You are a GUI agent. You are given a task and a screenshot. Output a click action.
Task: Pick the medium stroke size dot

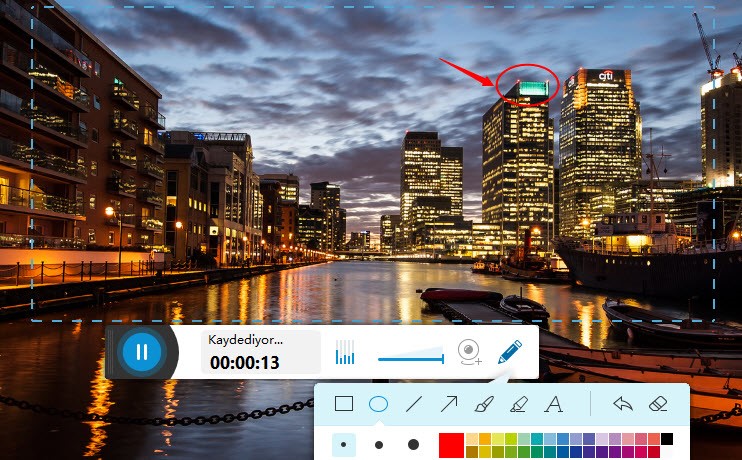[x=379, y=444]
